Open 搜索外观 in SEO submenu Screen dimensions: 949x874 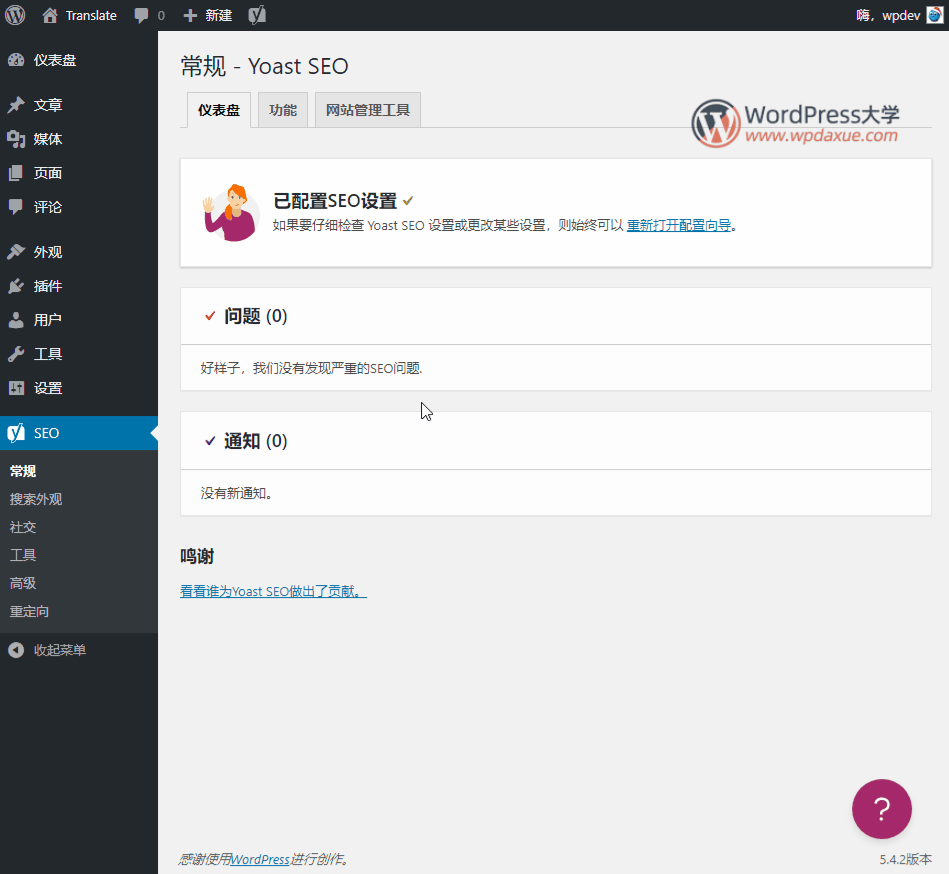point(36,499)
